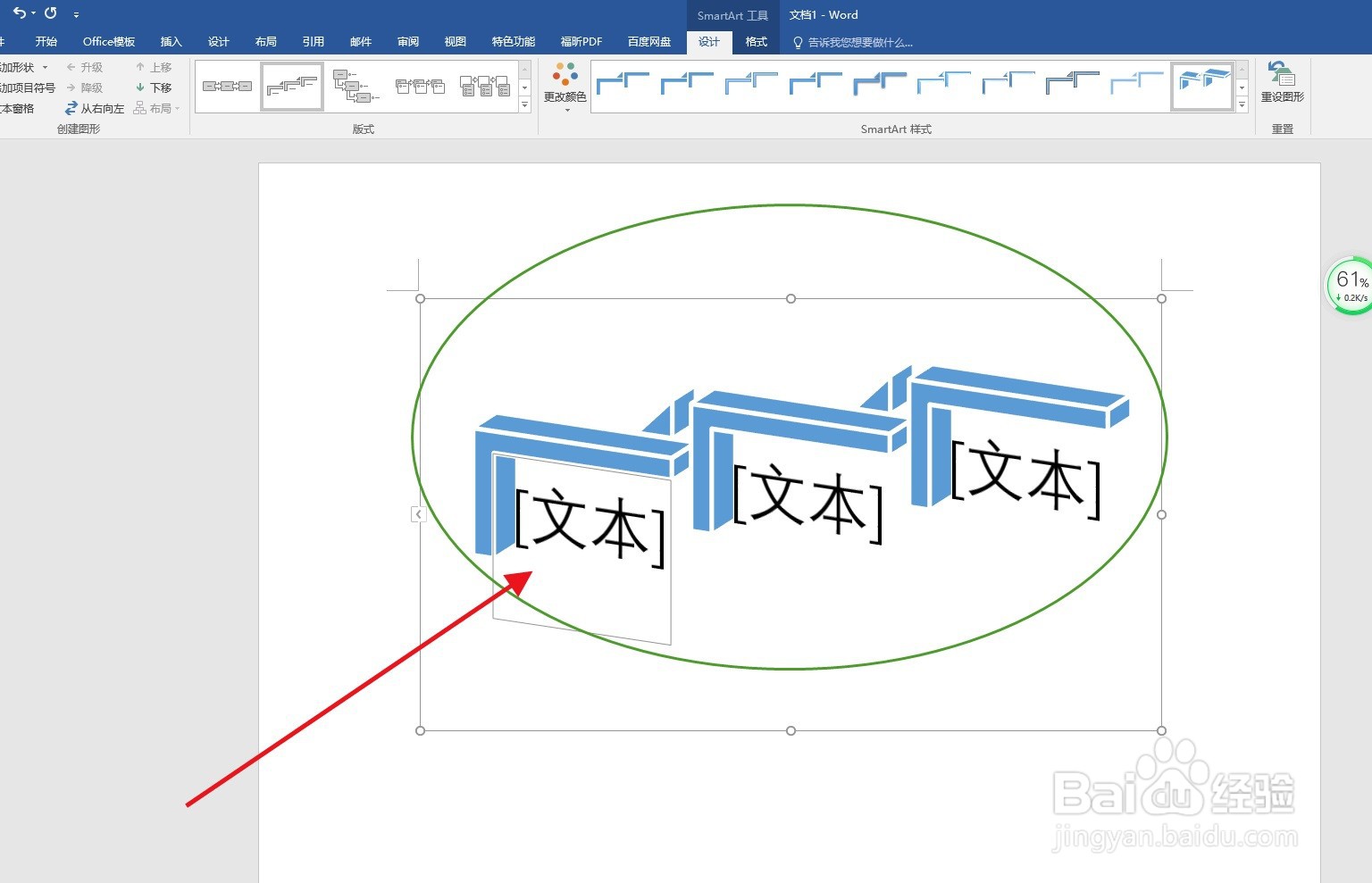Click the 降级 demote button

point(85,87)
